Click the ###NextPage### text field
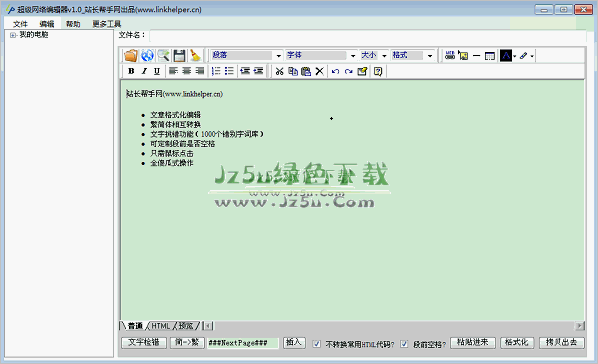The width and height of the screenshot is (598, 364). [243, 343]
